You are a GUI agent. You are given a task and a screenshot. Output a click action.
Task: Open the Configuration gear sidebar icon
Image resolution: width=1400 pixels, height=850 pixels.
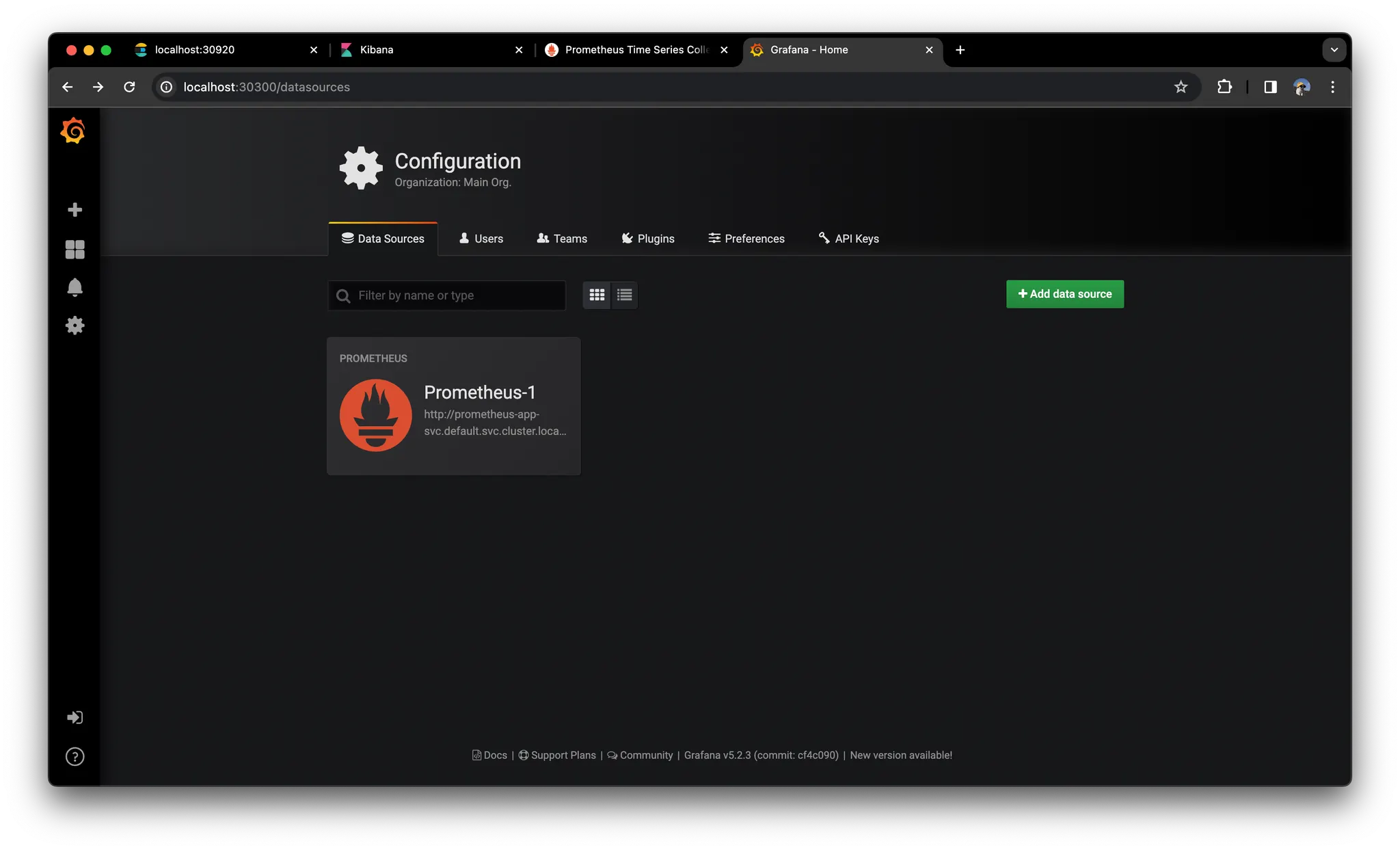pyautogui.click(x=75, y=326)
